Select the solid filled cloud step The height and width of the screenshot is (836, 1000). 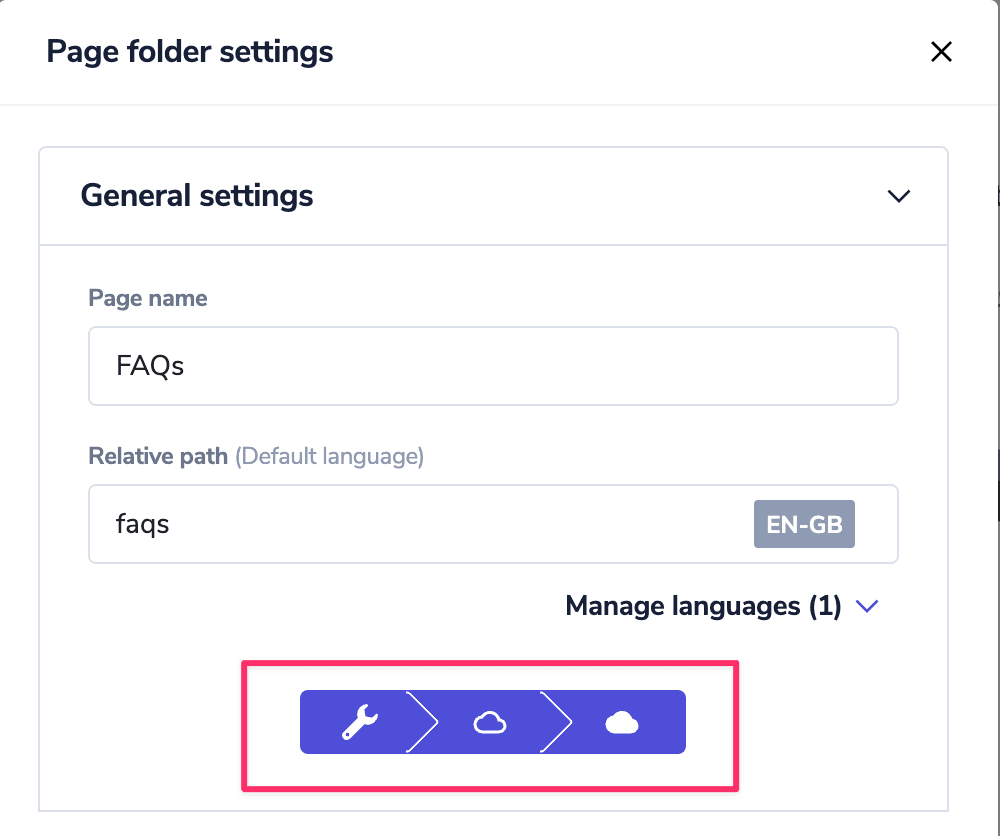(622, 722)
